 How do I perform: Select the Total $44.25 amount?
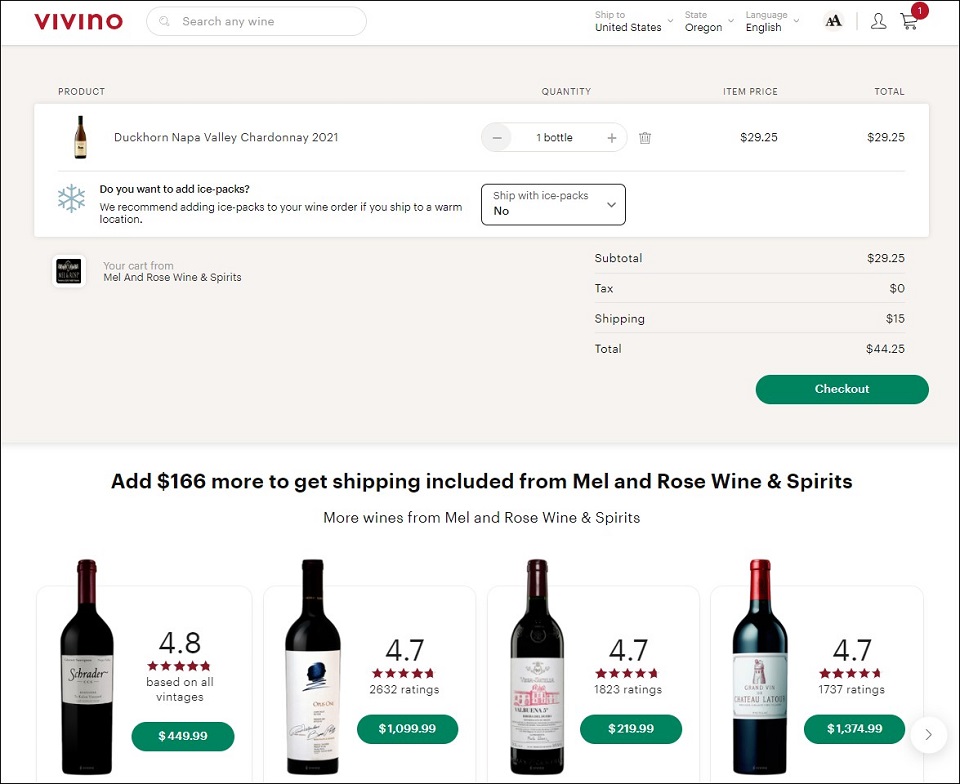coord(885,349)
